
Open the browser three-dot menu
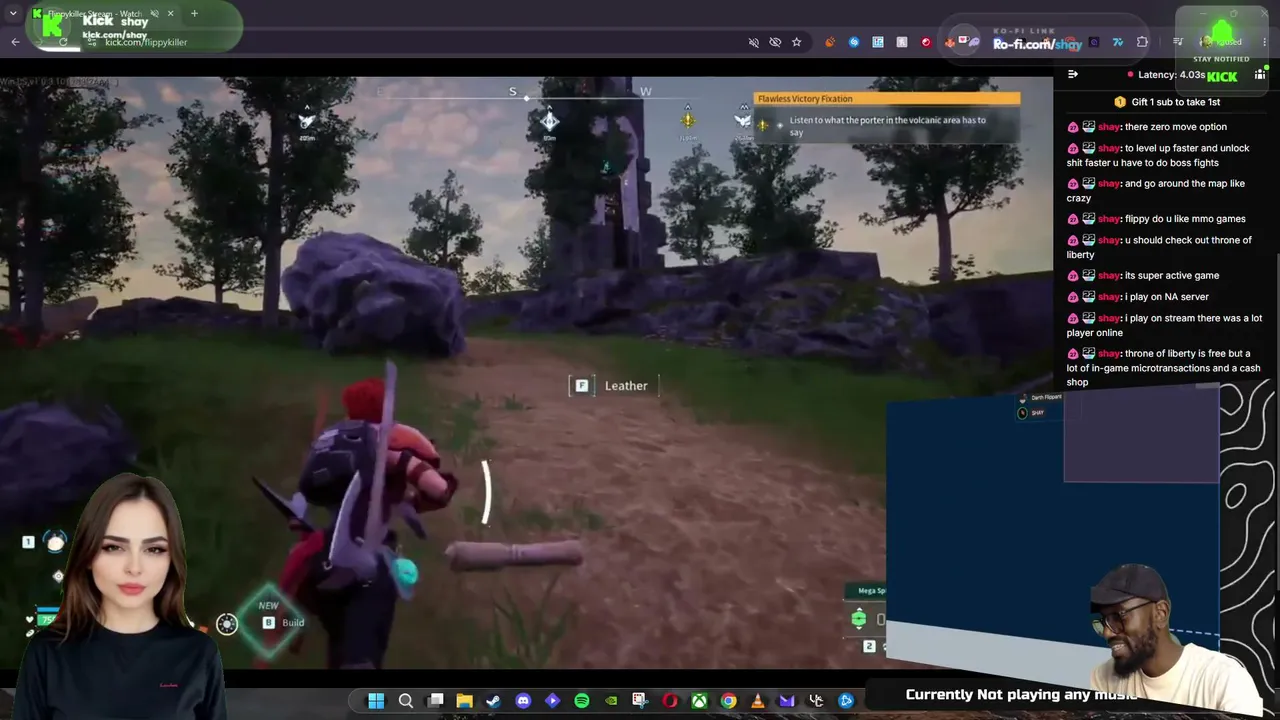click(x=1265, y=42)
